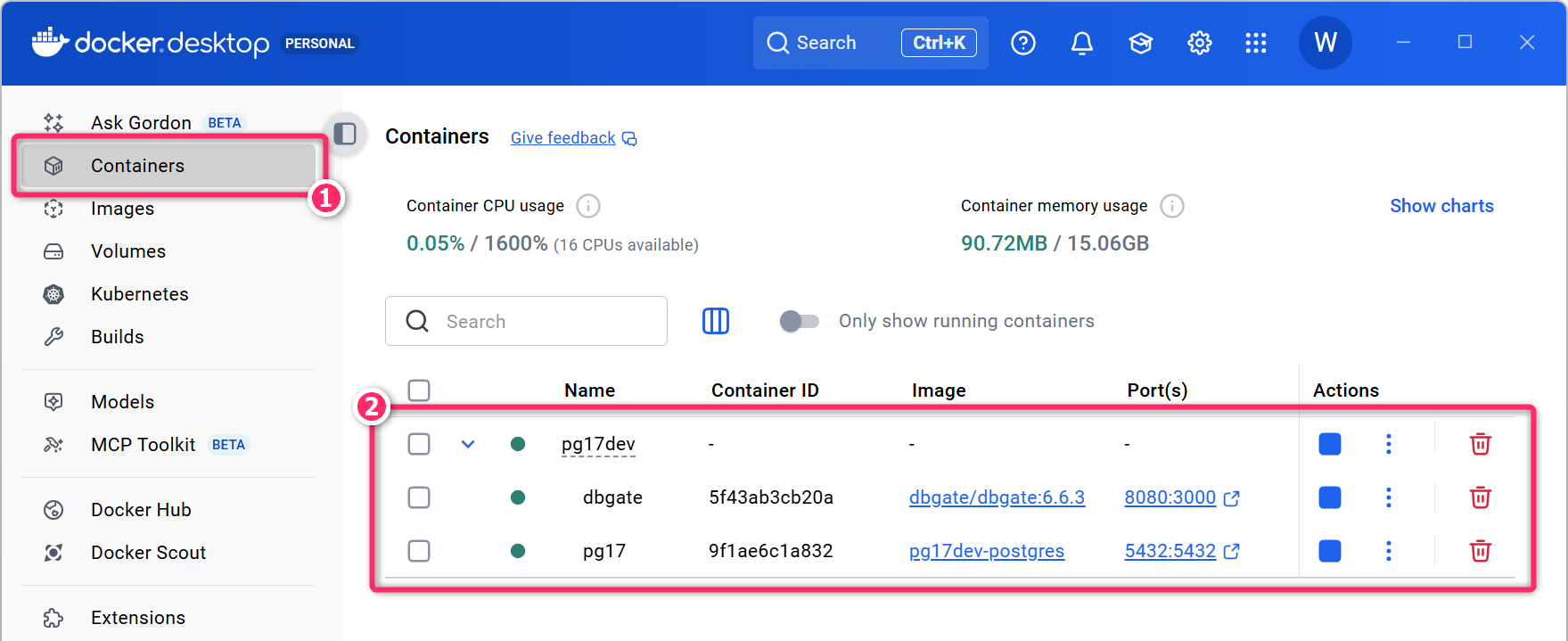Go to Images in sidebar
Screen dimensions: 1568x641
[122, 209]
